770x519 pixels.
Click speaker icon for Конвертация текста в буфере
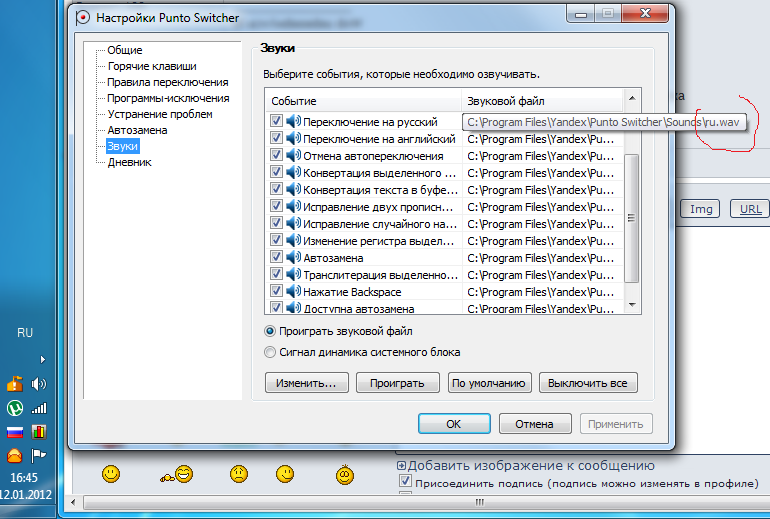tap(293, 189)
